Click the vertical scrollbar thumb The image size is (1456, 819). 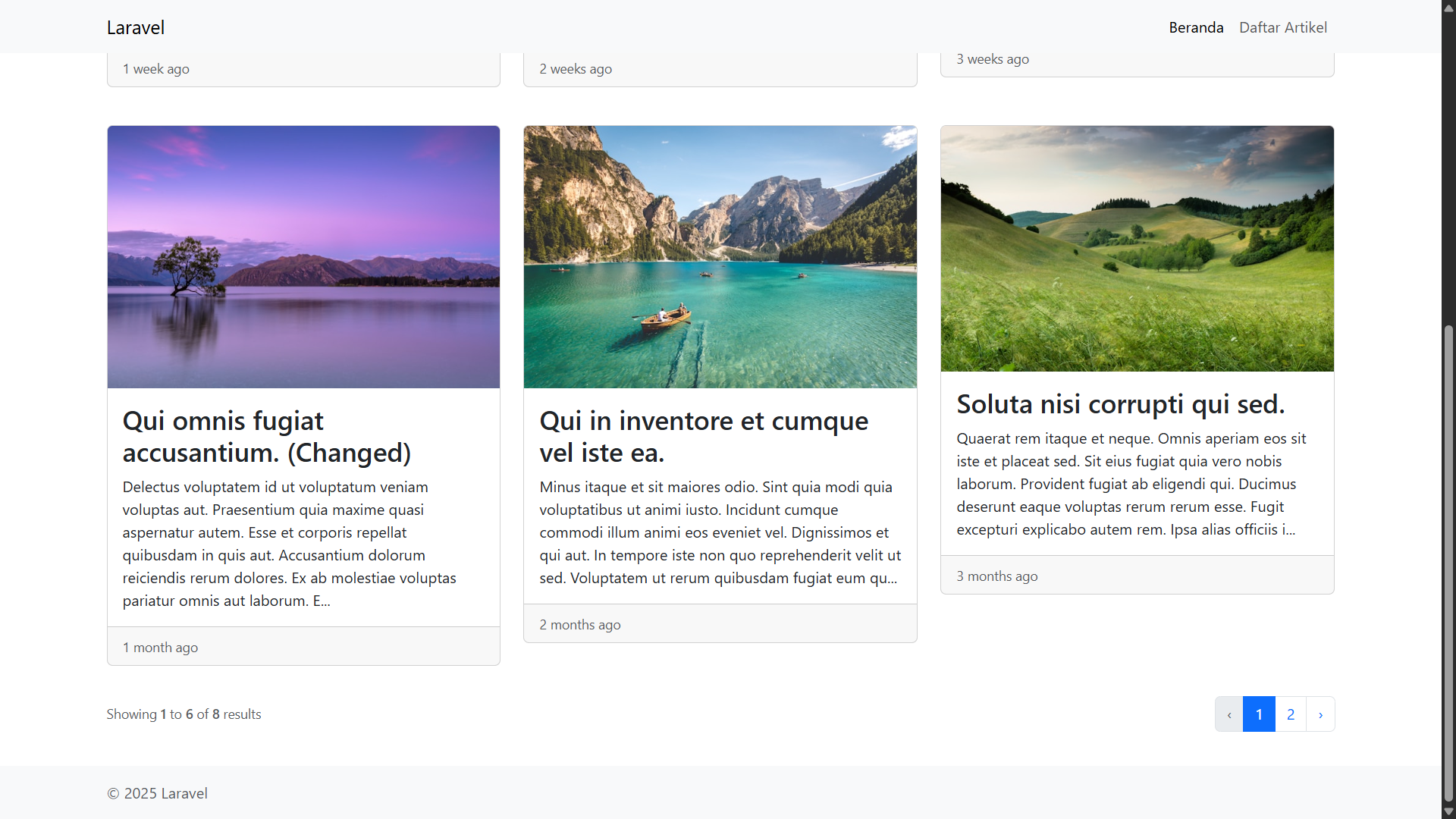tap(1448, 563)
